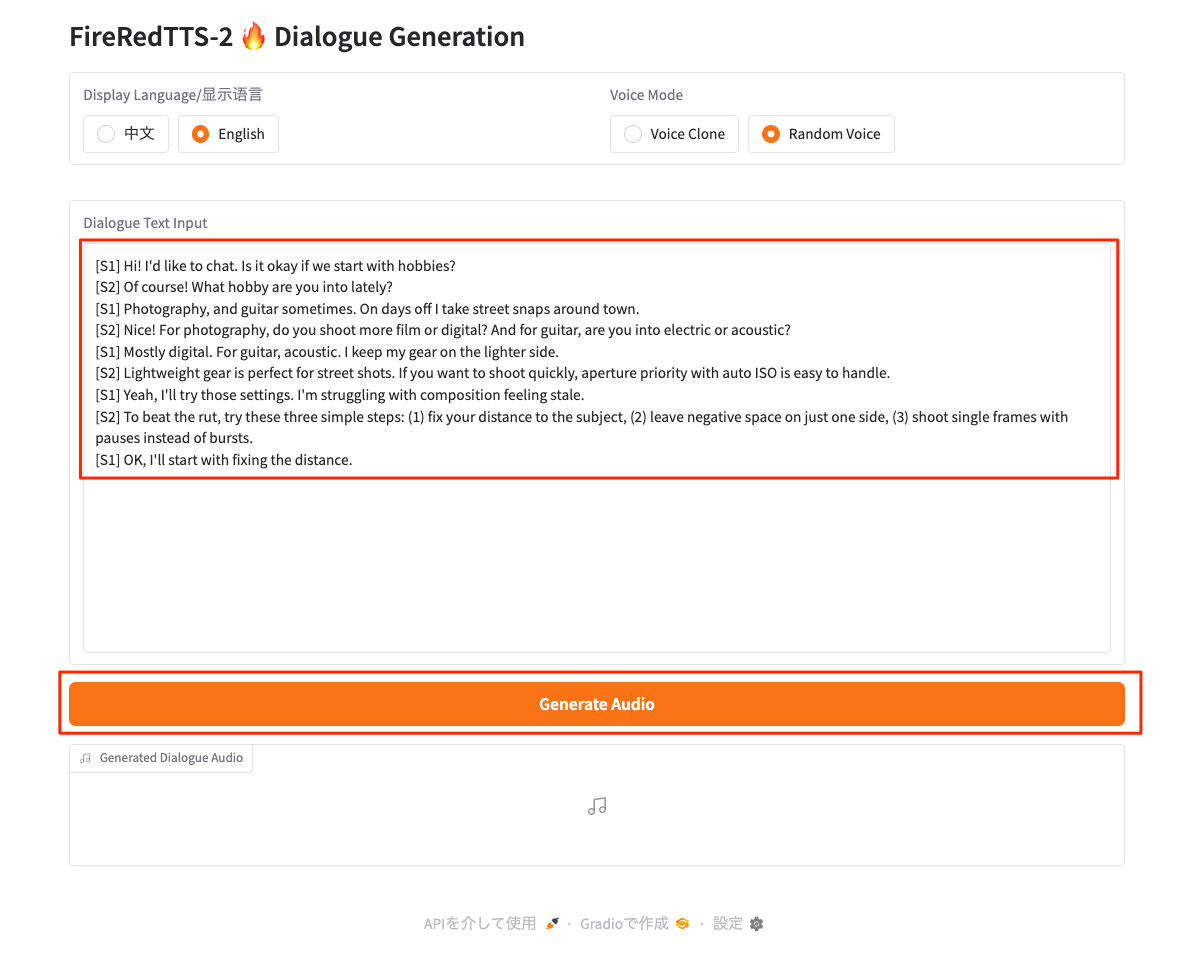This screenshot has width=1194, height=953.
Task: Open the Generated Dialogue Audio label tab
Action: point(161,758)
